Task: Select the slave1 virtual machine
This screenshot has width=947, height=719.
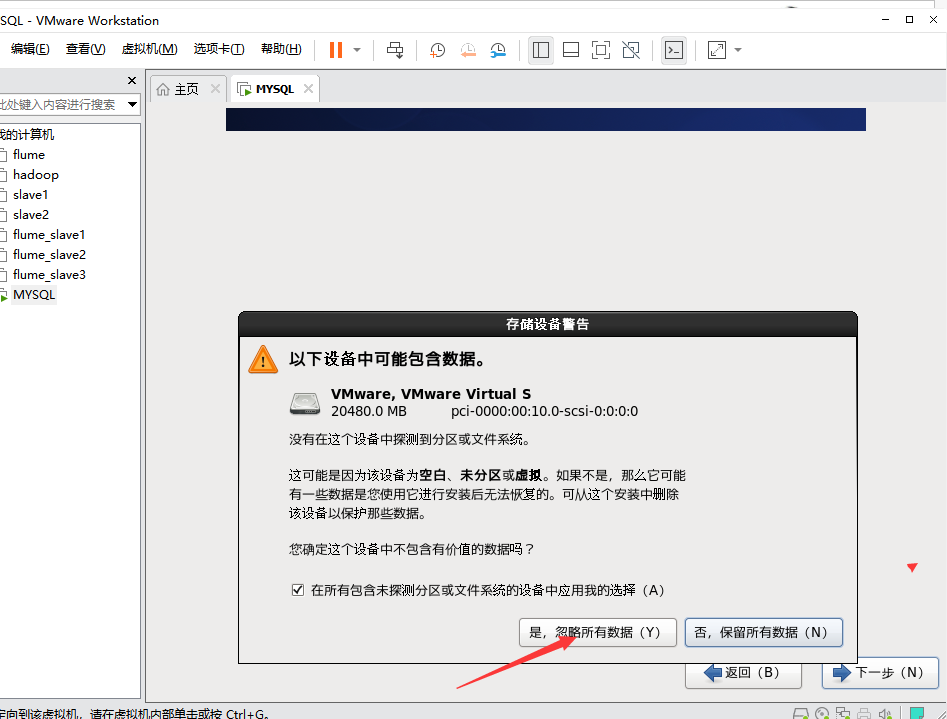Action: tap(30, 195)
